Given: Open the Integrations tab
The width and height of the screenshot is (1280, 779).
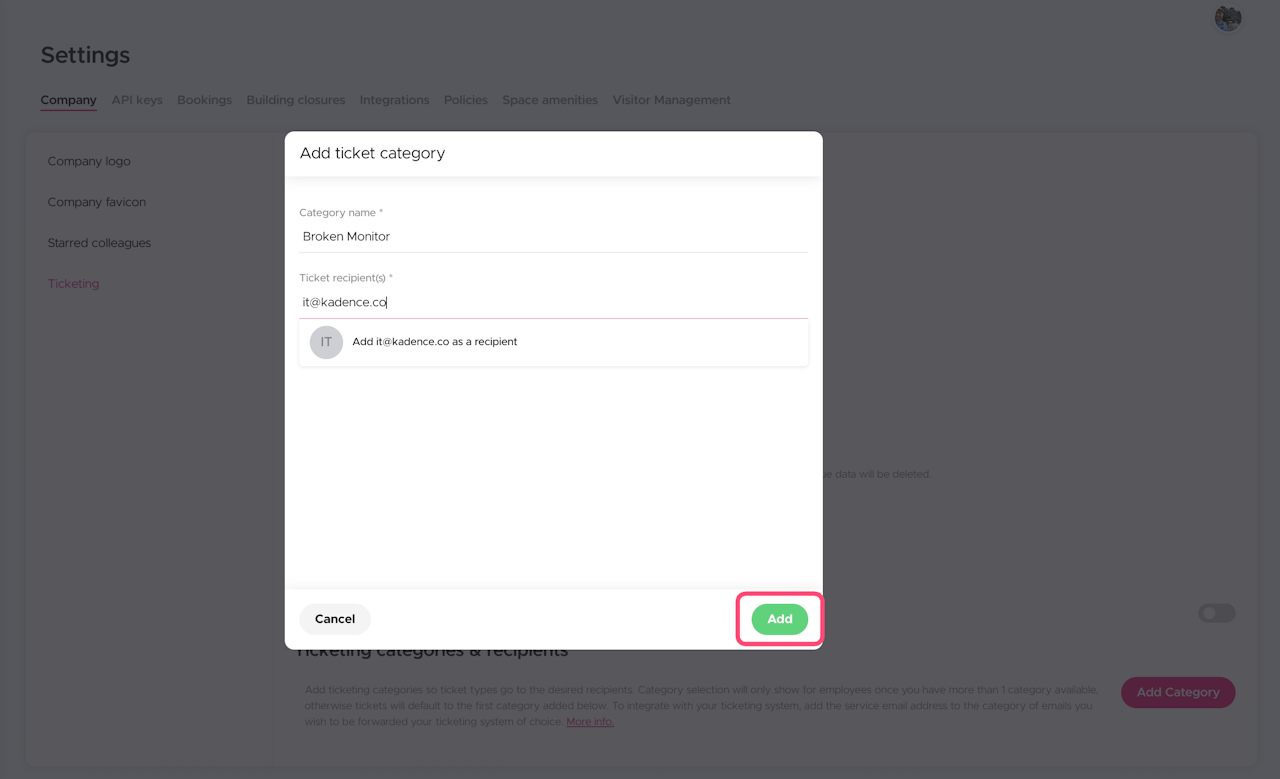Looking at the screenshot, I should tap(394, 100).
